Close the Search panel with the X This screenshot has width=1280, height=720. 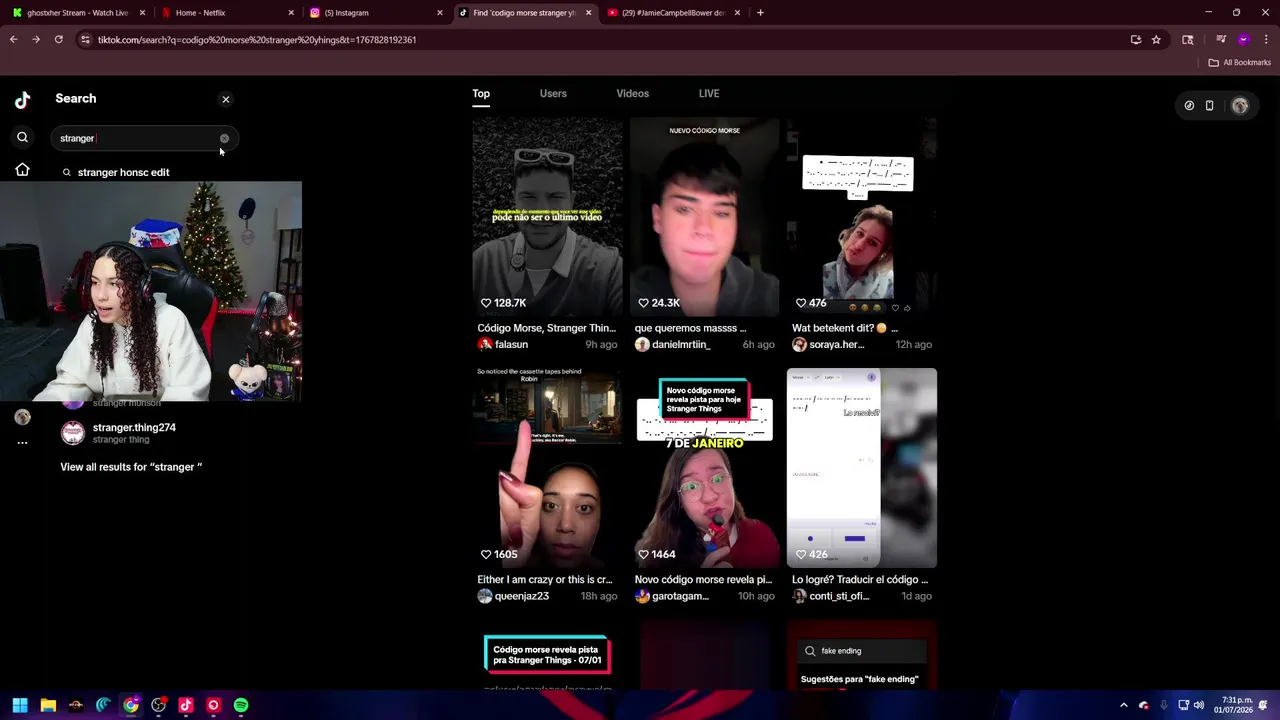coord(226,99)
